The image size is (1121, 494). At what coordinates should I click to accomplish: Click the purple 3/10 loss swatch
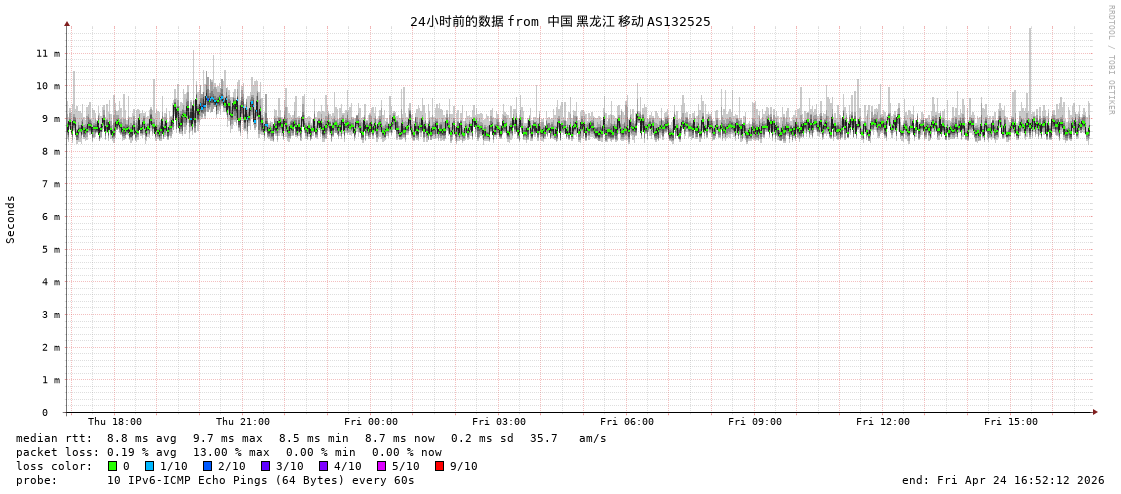266,466
